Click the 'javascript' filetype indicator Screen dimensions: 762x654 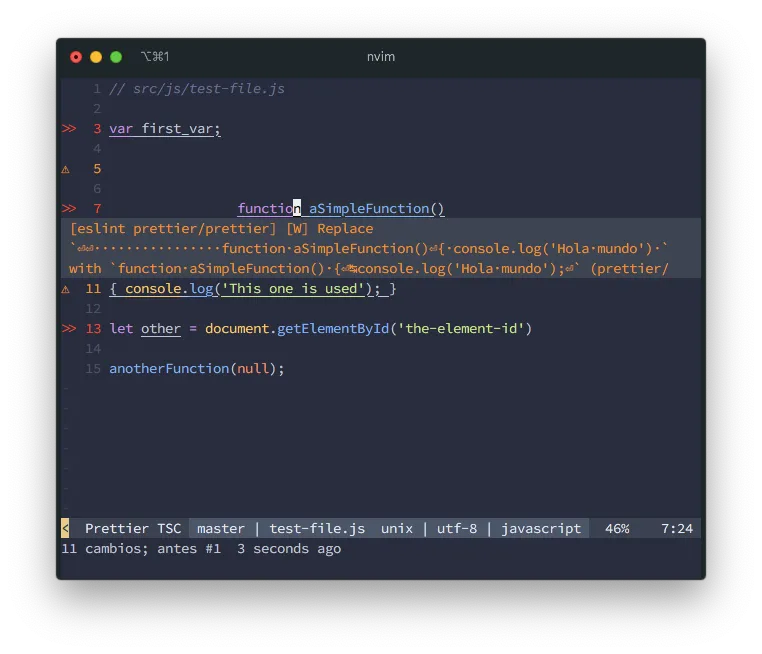coord(541,528)
